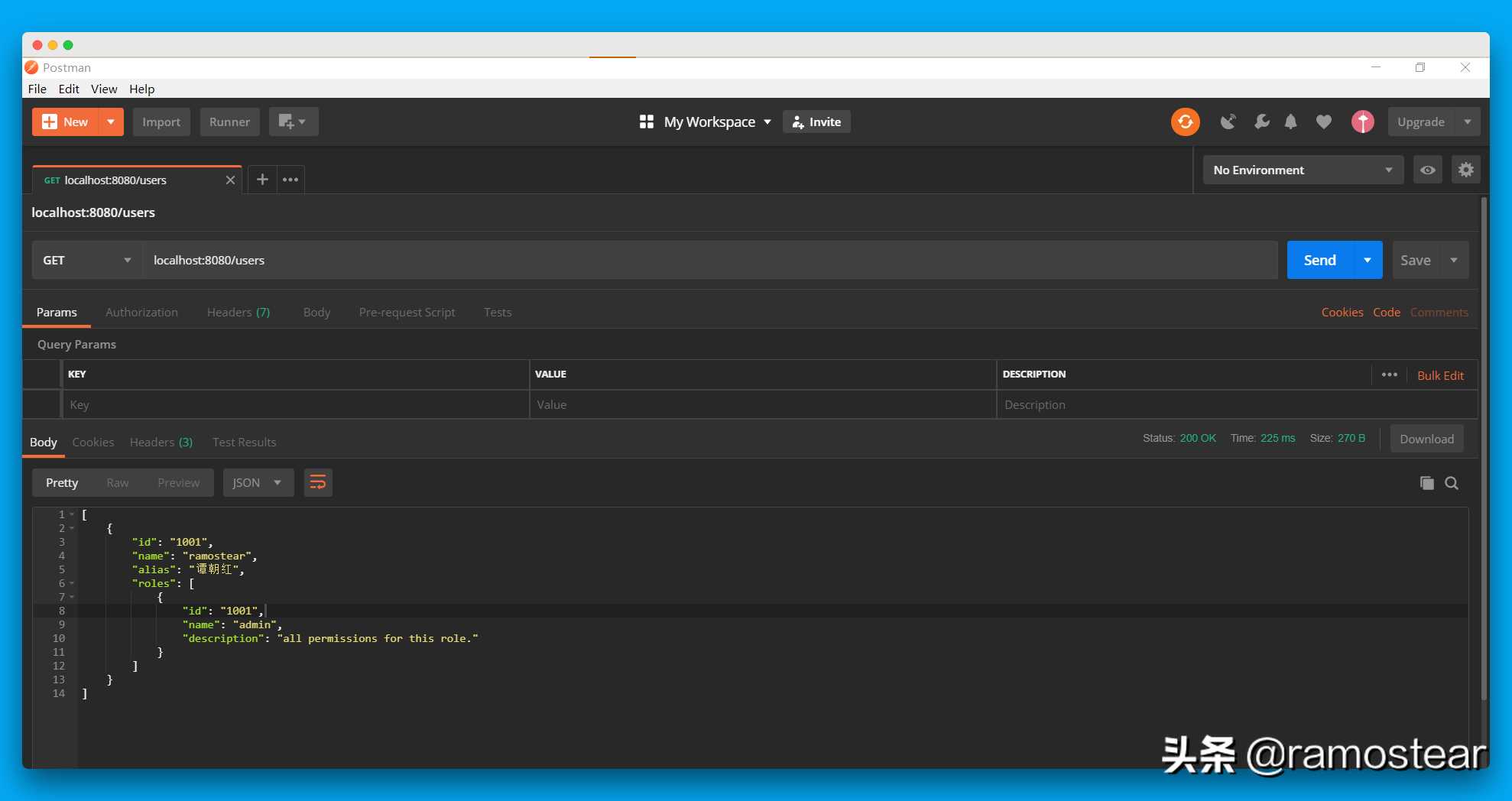Open the Code link

[1387, 312]
